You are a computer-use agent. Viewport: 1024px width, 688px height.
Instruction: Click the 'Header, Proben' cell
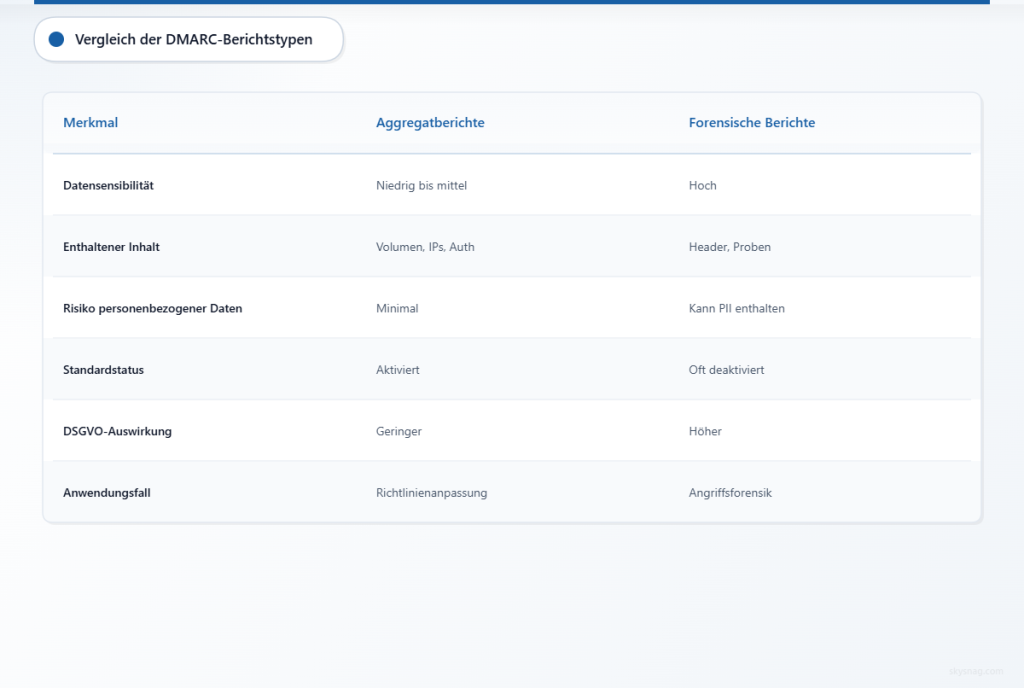[729, 247]
